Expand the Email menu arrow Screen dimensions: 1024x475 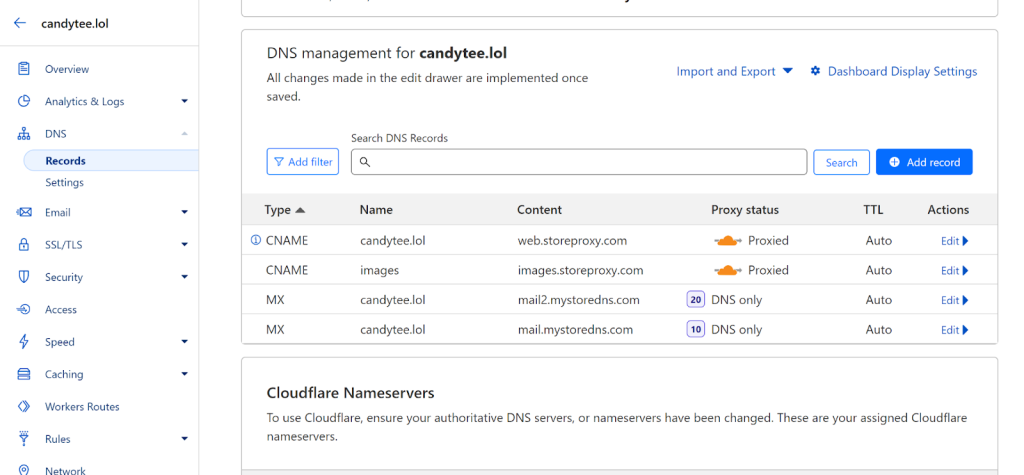[184, 212]
